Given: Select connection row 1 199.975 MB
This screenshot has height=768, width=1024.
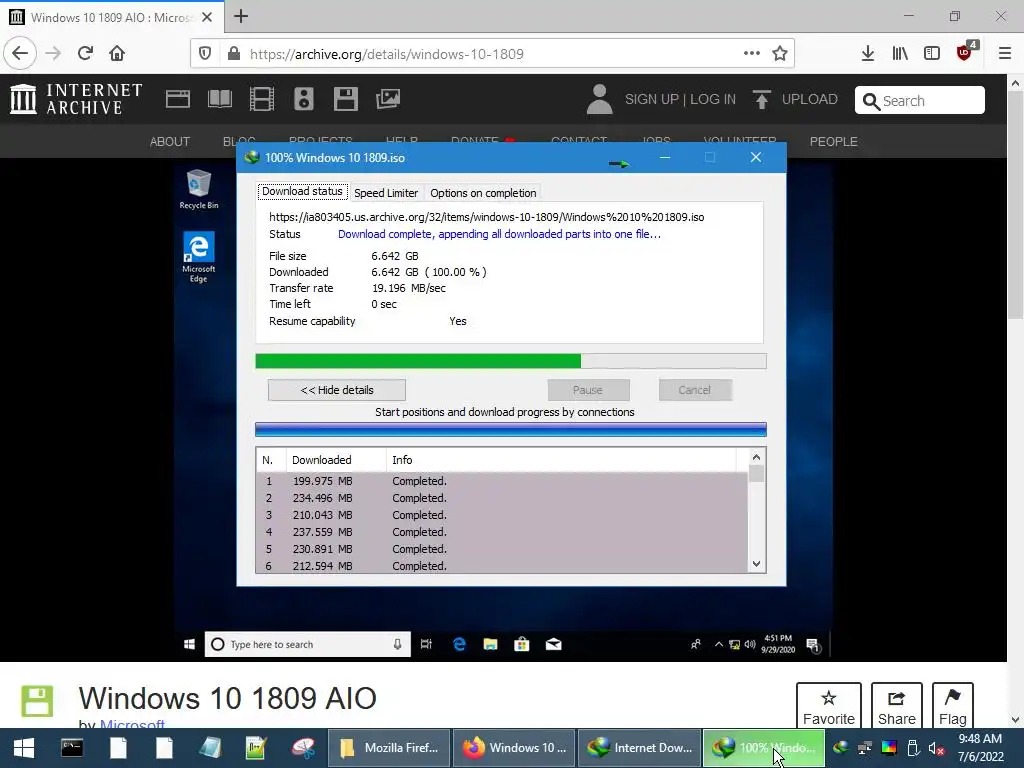Looking at the screenshot, I should pyautogui.click(x=502, y=481).
